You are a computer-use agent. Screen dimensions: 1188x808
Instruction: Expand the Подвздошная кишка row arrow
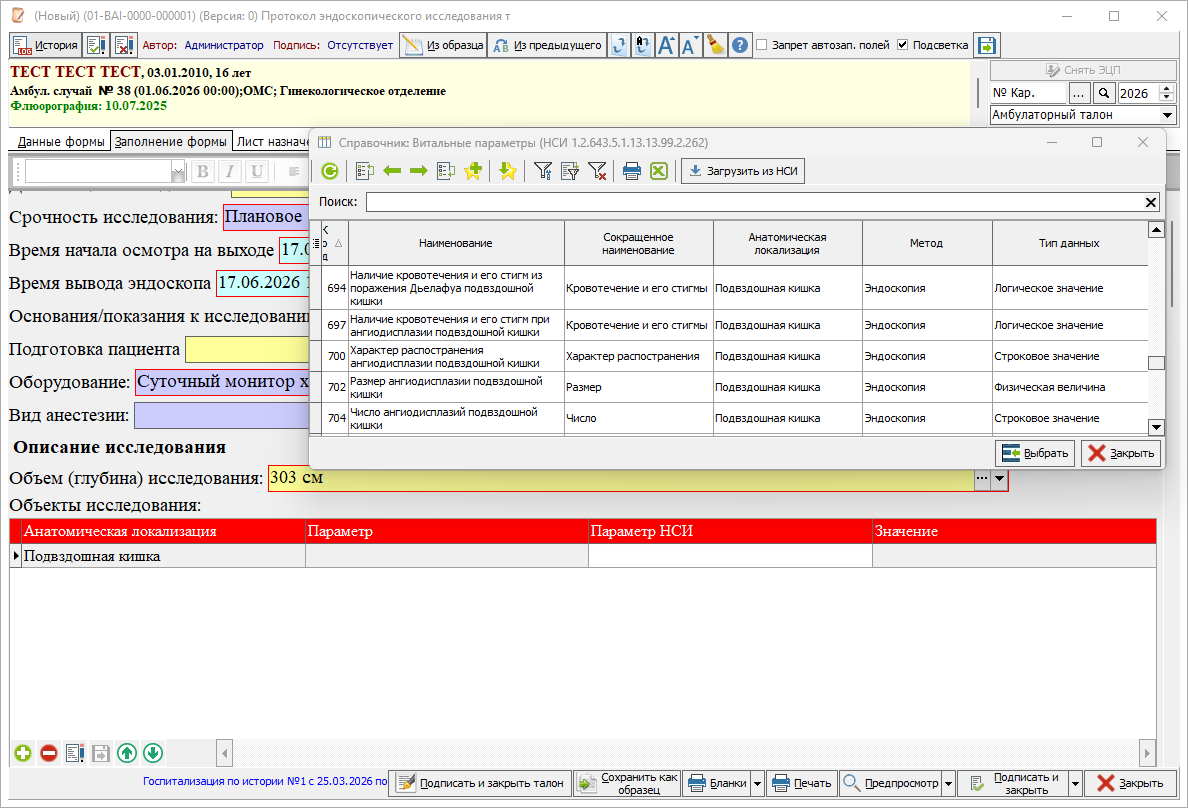coord(16,556)
